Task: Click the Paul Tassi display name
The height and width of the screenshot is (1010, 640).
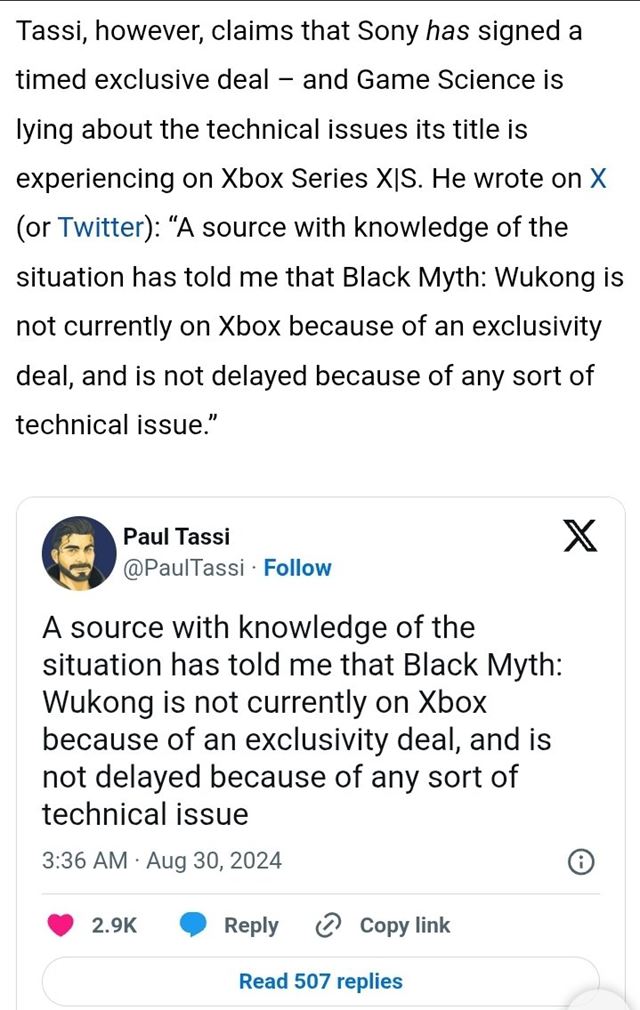Action: tap(176, 537)
